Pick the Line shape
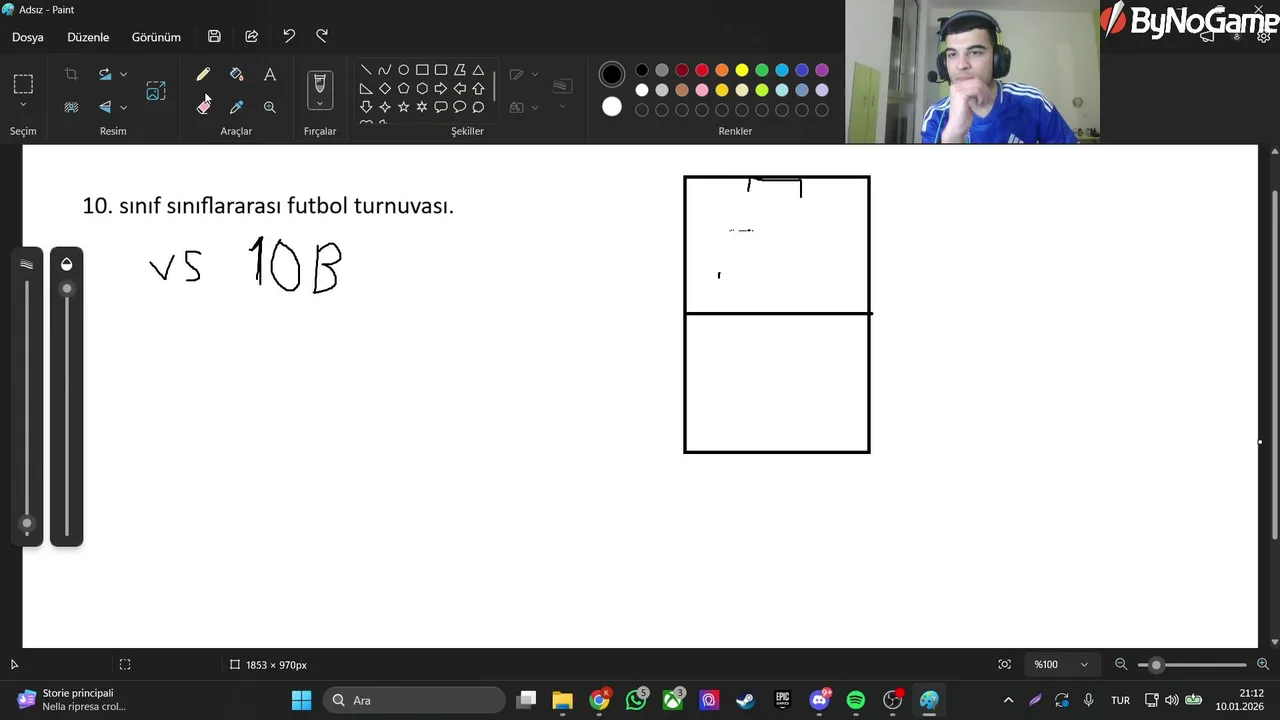 pos(366,70)
